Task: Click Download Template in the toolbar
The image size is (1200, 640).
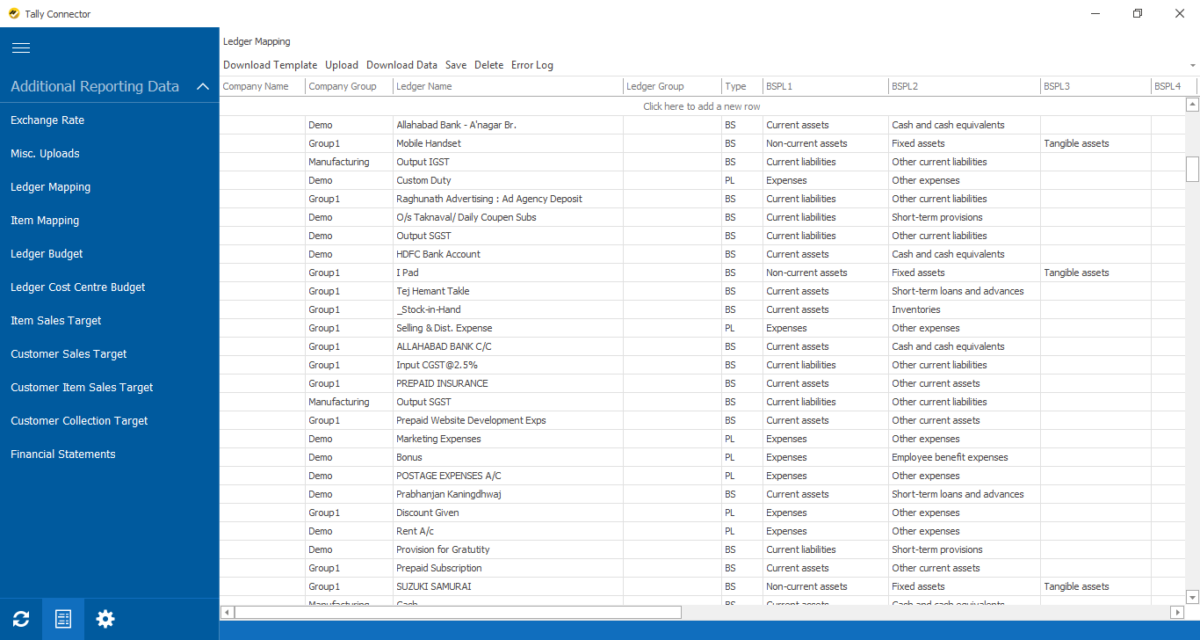Action: (x=270, y=64)
